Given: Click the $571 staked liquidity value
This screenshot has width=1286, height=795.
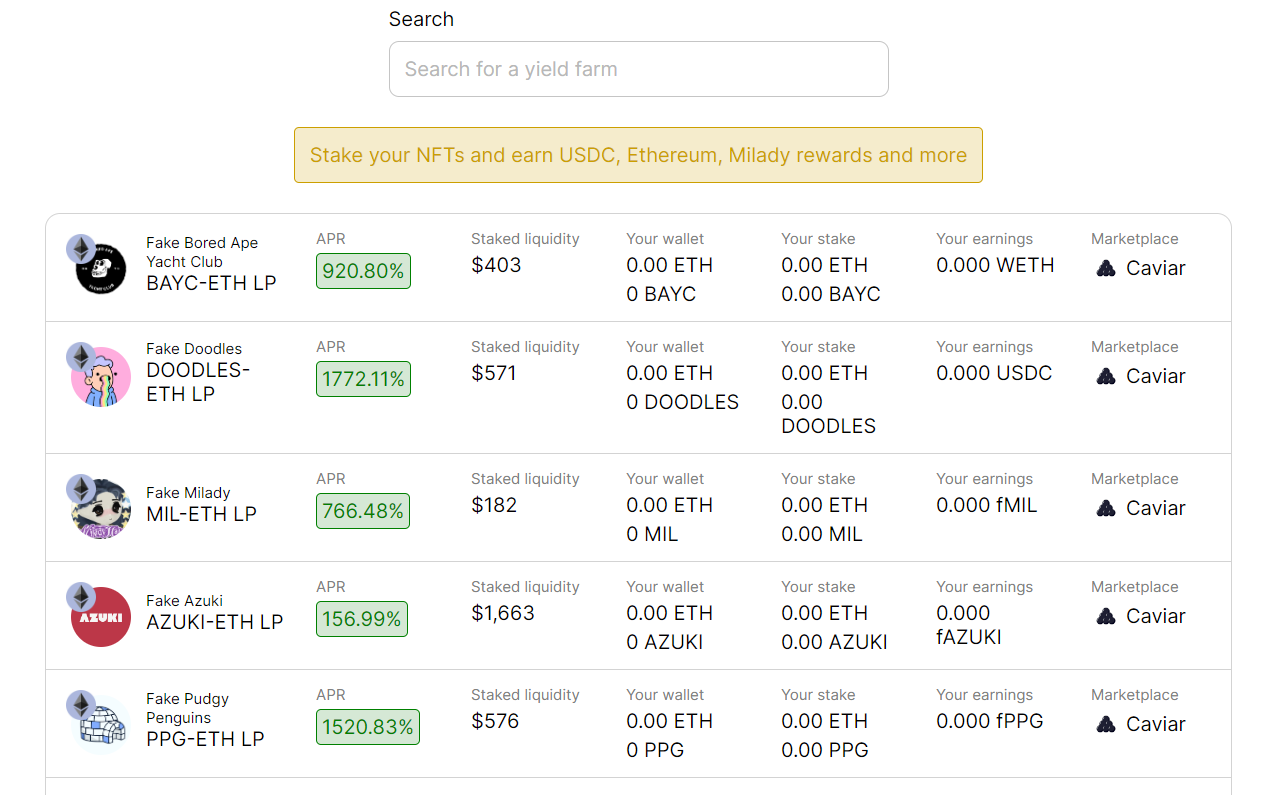Looking at the screenshot, I should (x=494, y=373).
